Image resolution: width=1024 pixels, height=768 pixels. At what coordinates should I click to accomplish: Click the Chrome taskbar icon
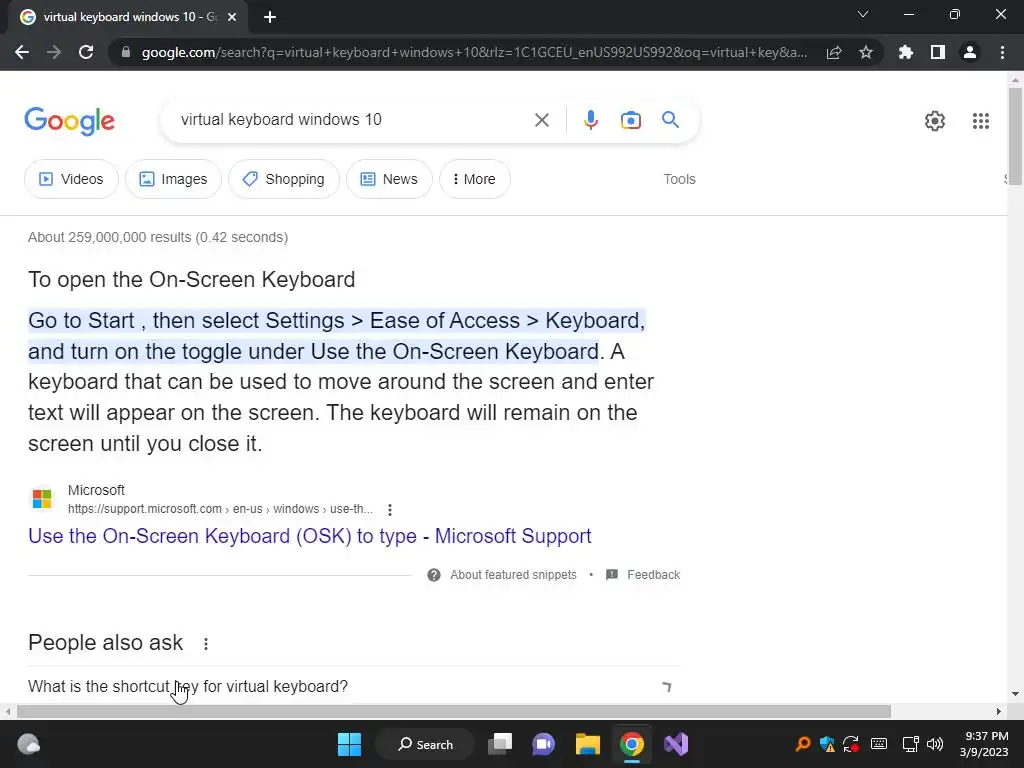tap(632, 744)
